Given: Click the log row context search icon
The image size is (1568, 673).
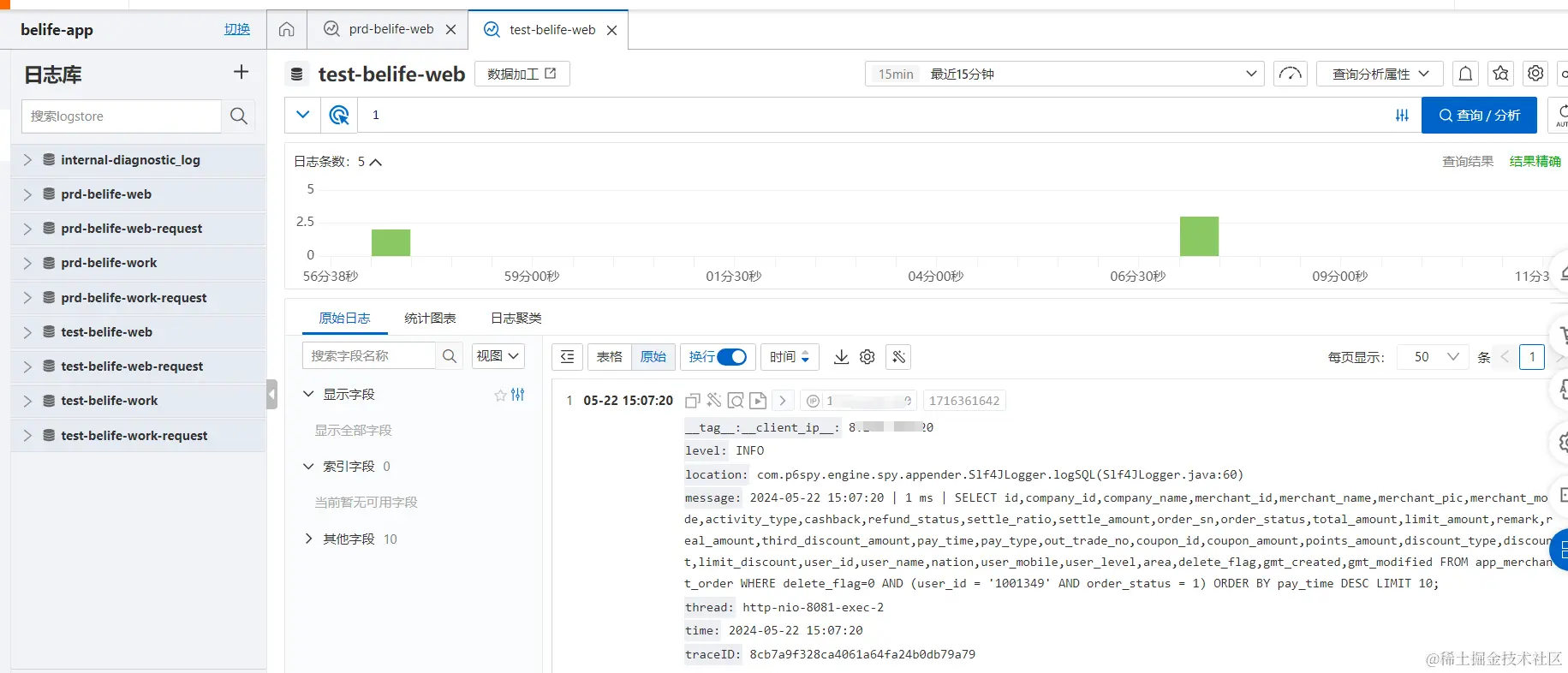Looking at the screenshot, I should (x=736, y=401).
